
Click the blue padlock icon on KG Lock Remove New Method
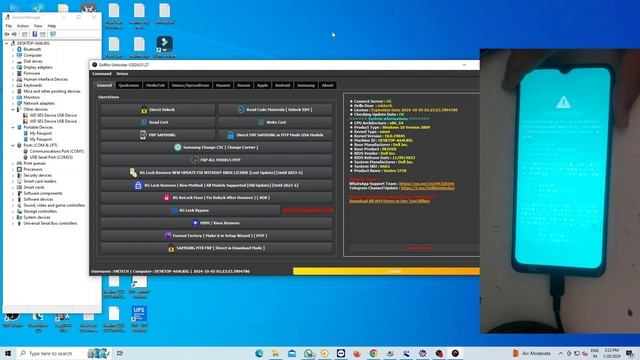pyautogui.click(x=138, y=185)
